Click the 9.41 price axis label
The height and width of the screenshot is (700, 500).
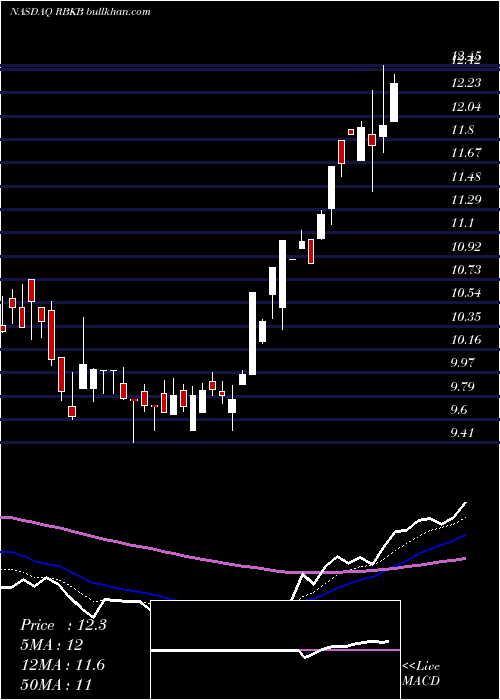point(464,433)
